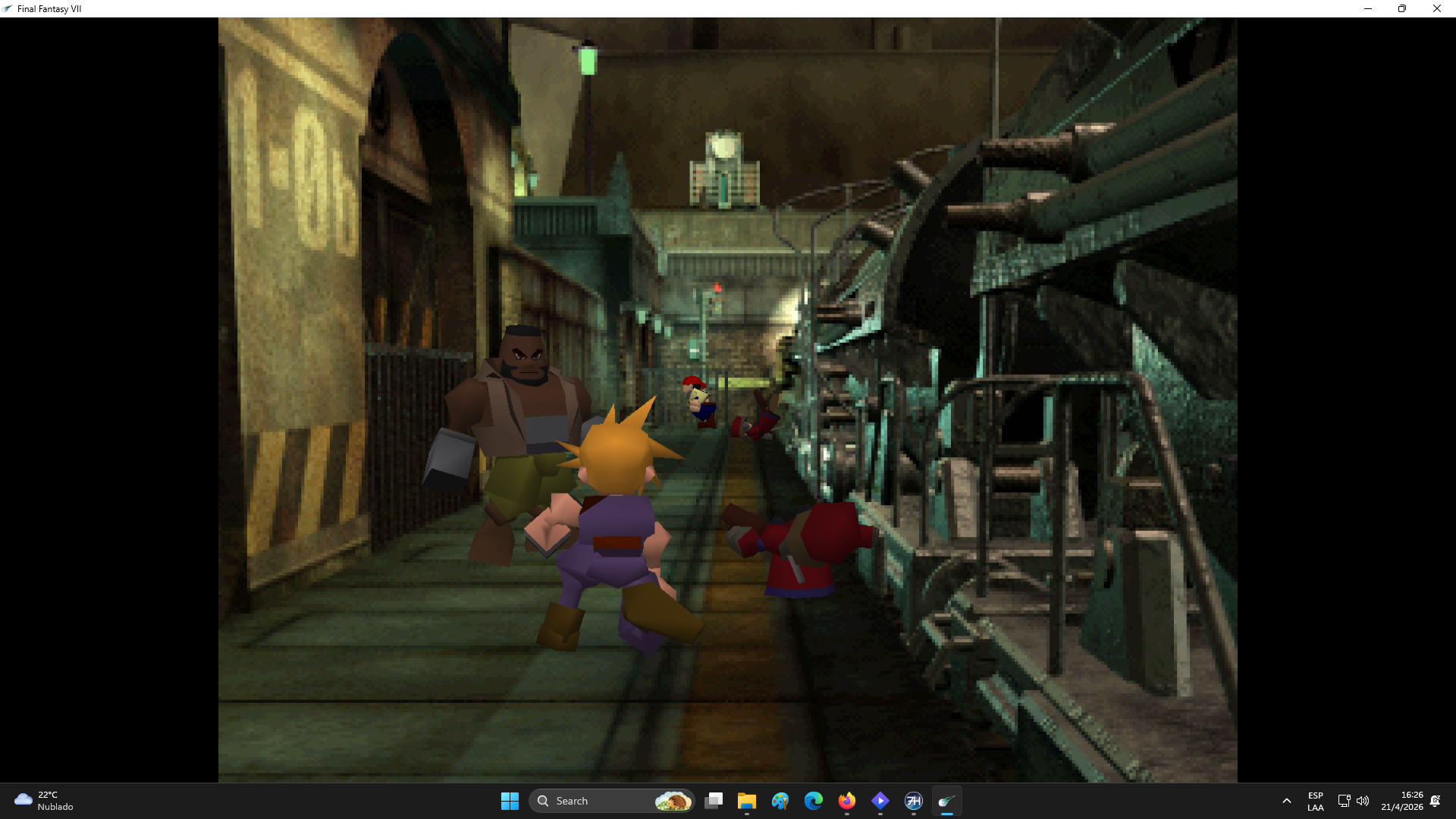
Task: Open the Windows Start menu
Action: [510, 801]
